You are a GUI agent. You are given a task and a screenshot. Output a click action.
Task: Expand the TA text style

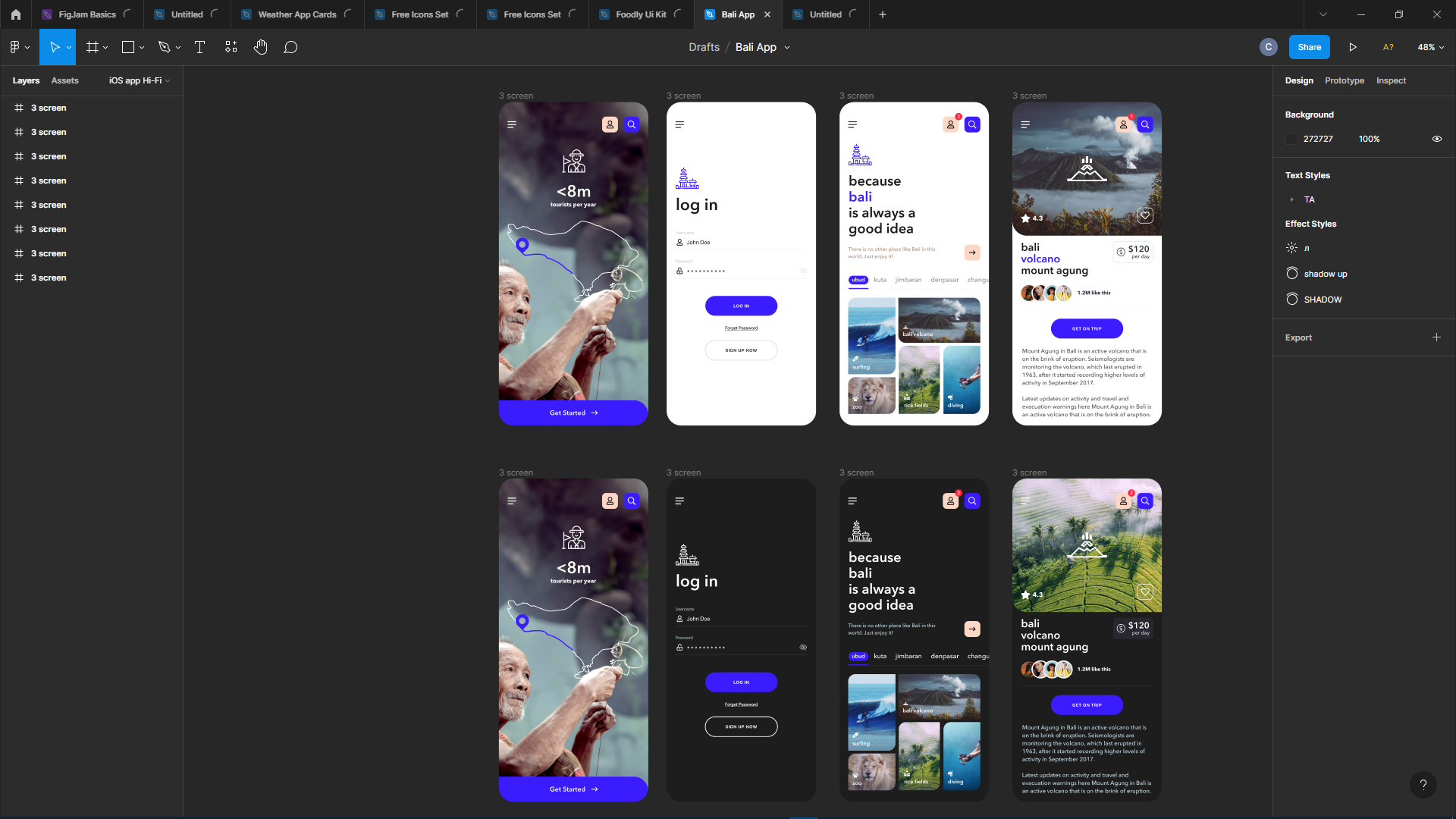coord(1293,199)
